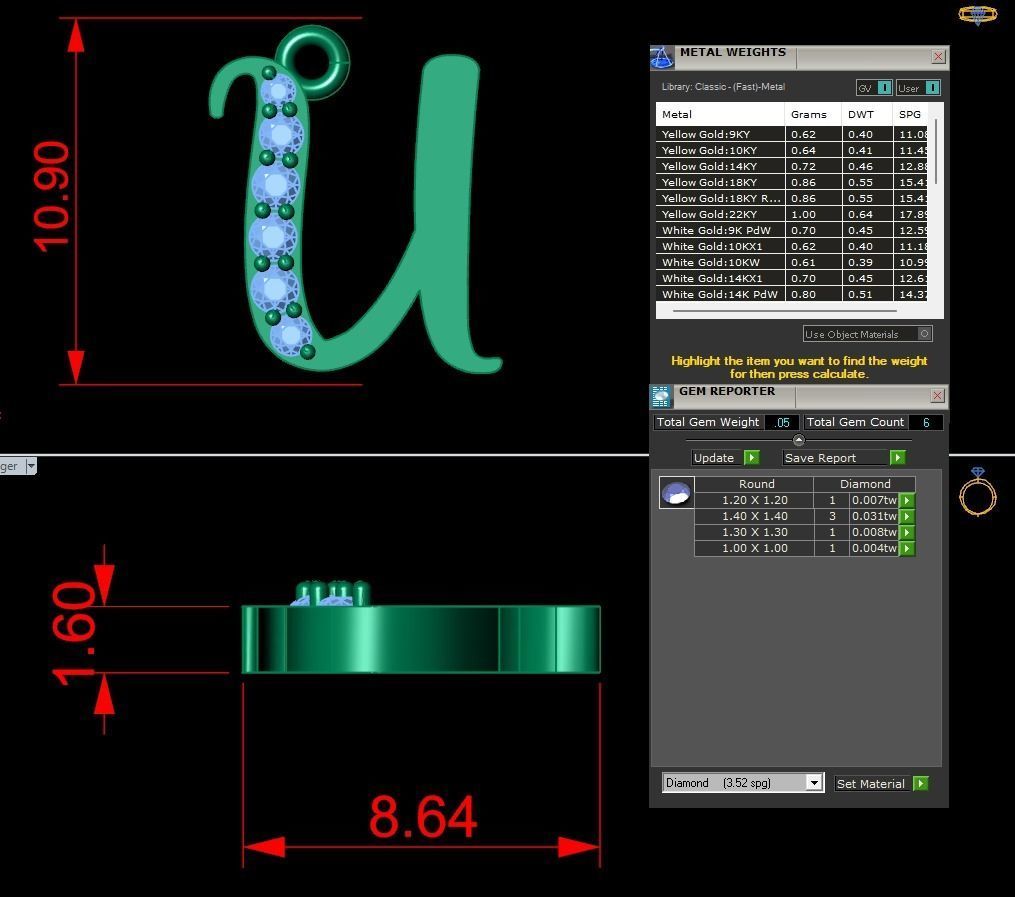
Task: Select the White Gold:14K PdW row
Action: coord(791,294)
